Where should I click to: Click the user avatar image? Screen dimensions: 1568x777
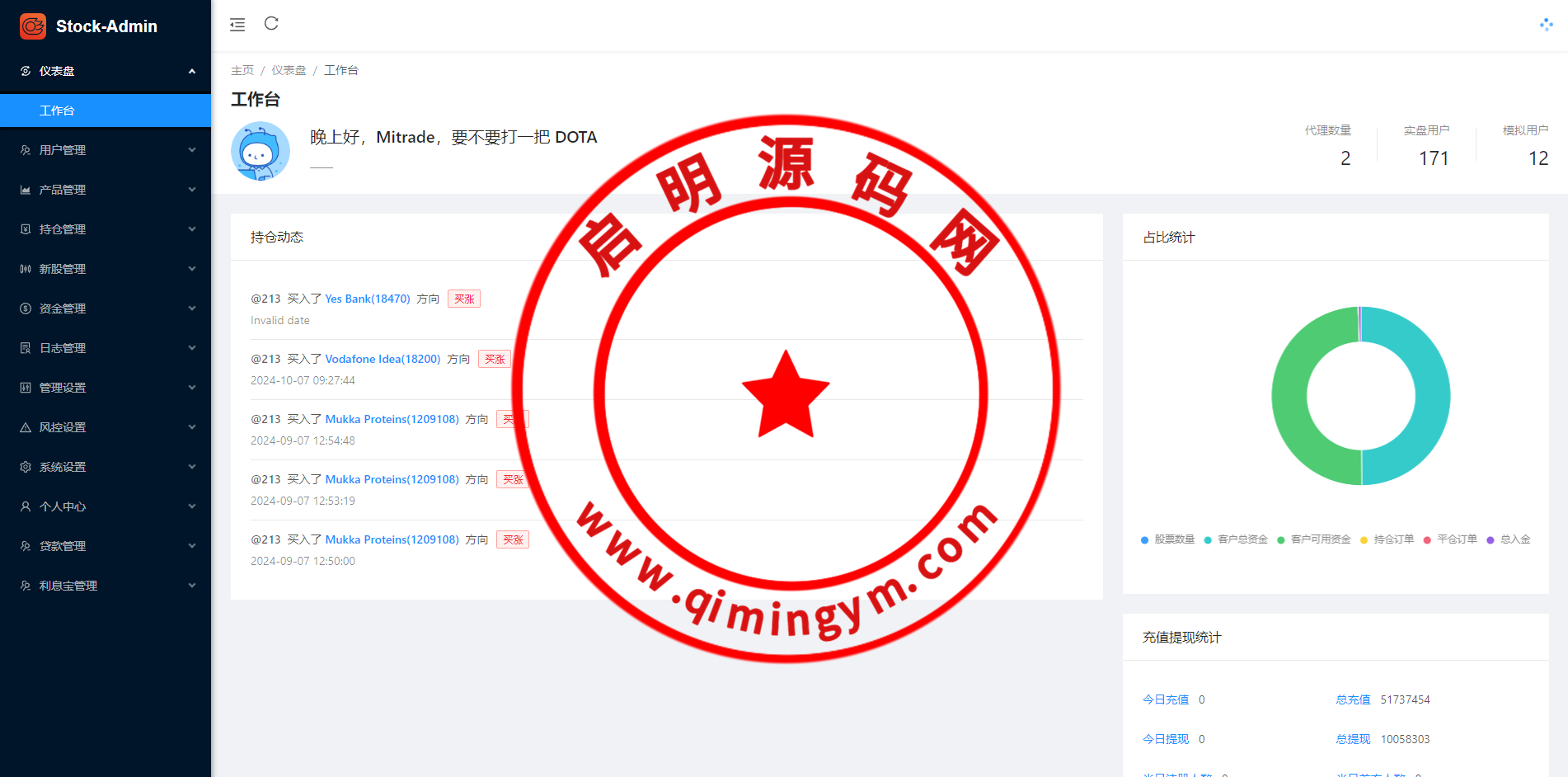tap(261, 151)
